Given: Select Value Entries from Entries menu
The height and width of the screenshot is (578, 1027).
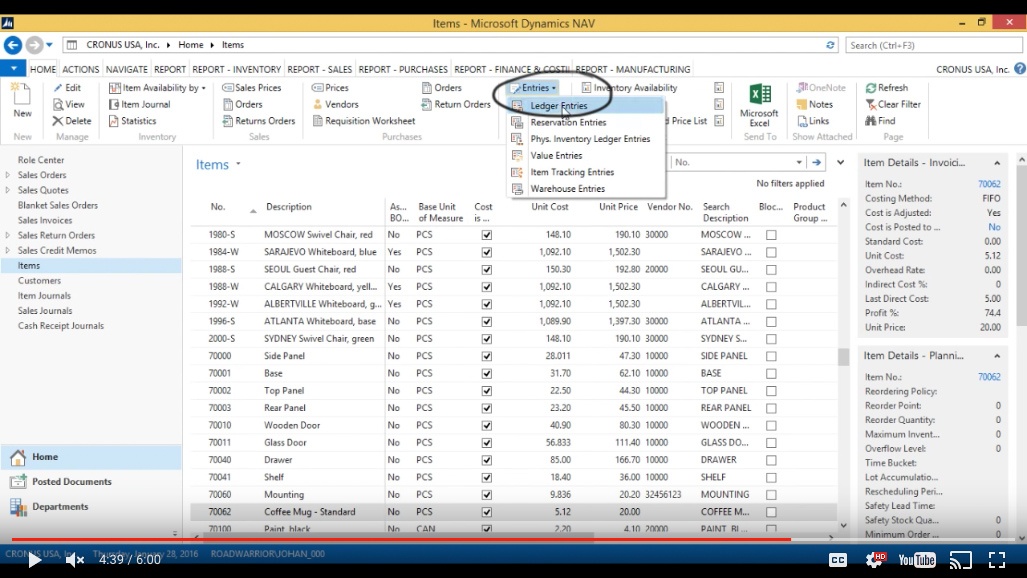Looking at the screenshot, I should point(556,155).
